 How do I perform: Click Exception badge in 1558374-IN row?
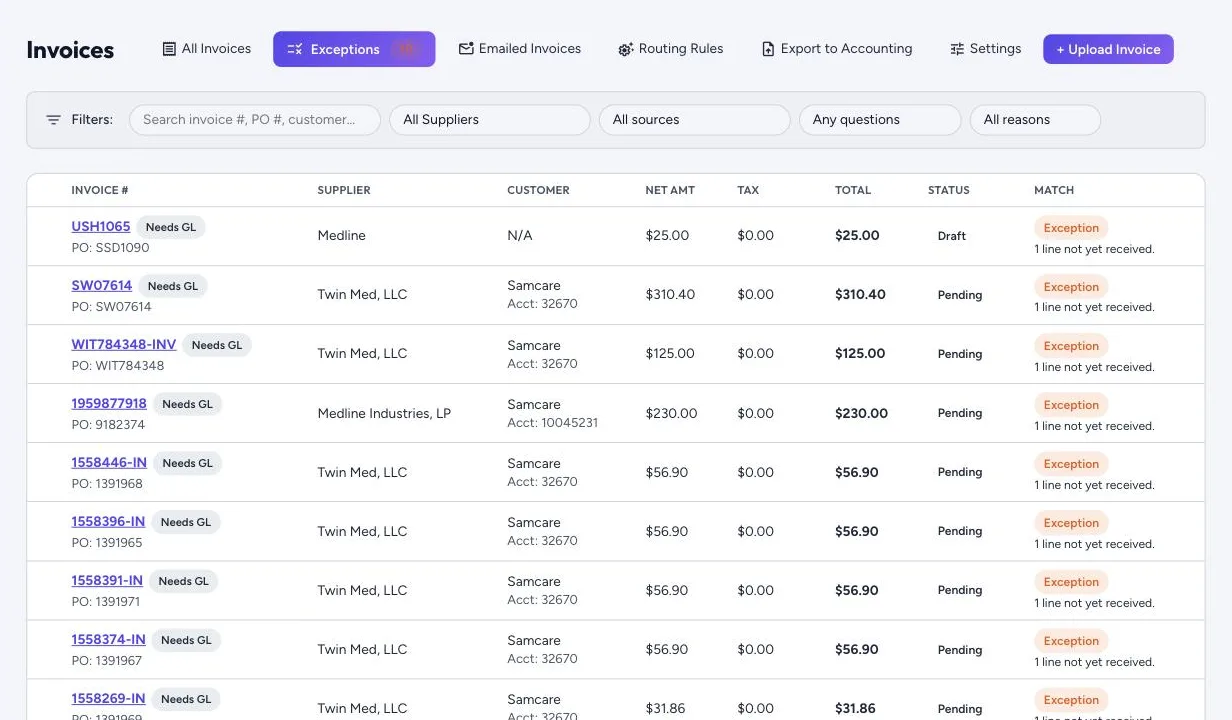pos(1071,641)
